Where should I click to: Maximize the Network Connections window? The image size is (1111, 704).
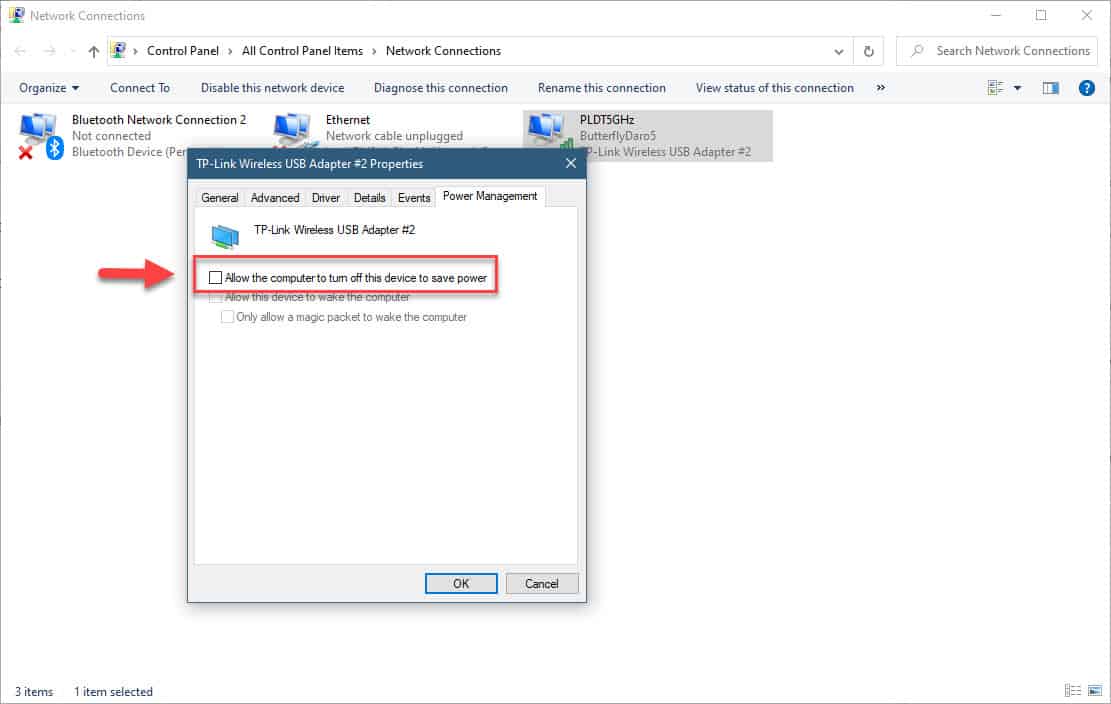coord(1041,15)
